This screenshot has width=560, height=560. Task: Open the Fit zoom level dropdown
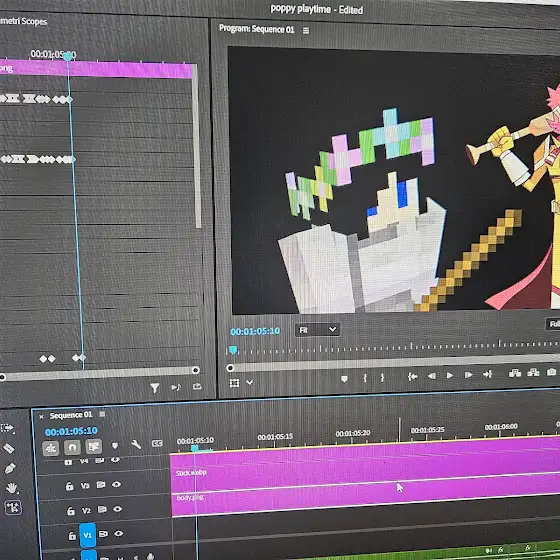pos(317,330)
